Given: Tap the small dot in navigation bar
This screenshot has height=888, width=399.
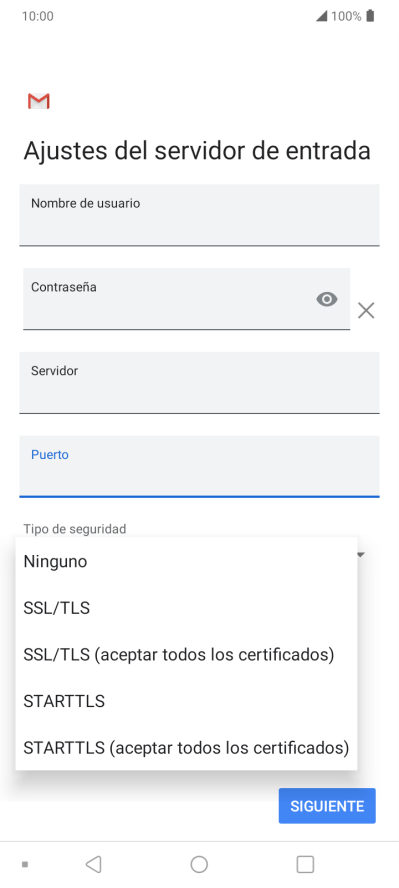Looking at the screenshot, I should [x=25, y=864].
